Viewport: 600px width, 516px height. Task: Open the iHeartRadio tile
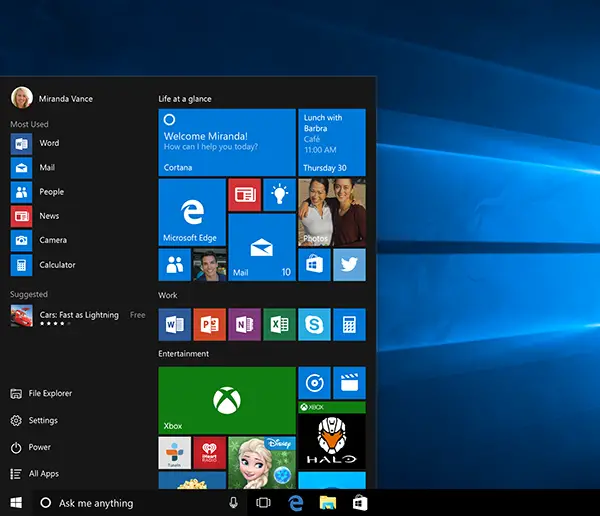209,453
